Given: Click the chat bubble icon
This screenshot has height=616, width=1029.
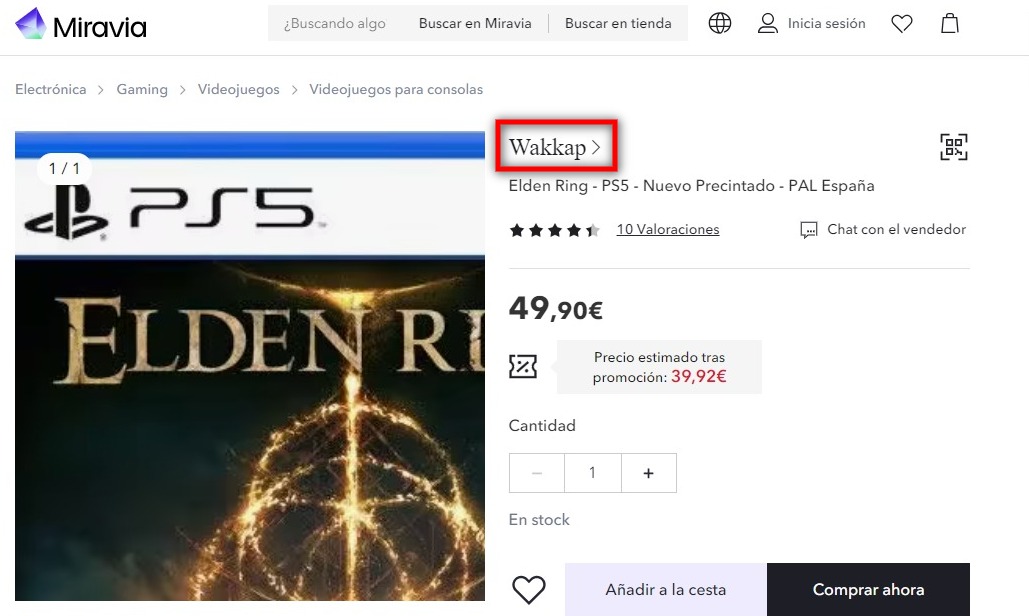Looking at the screenshot, I should 808,230.
